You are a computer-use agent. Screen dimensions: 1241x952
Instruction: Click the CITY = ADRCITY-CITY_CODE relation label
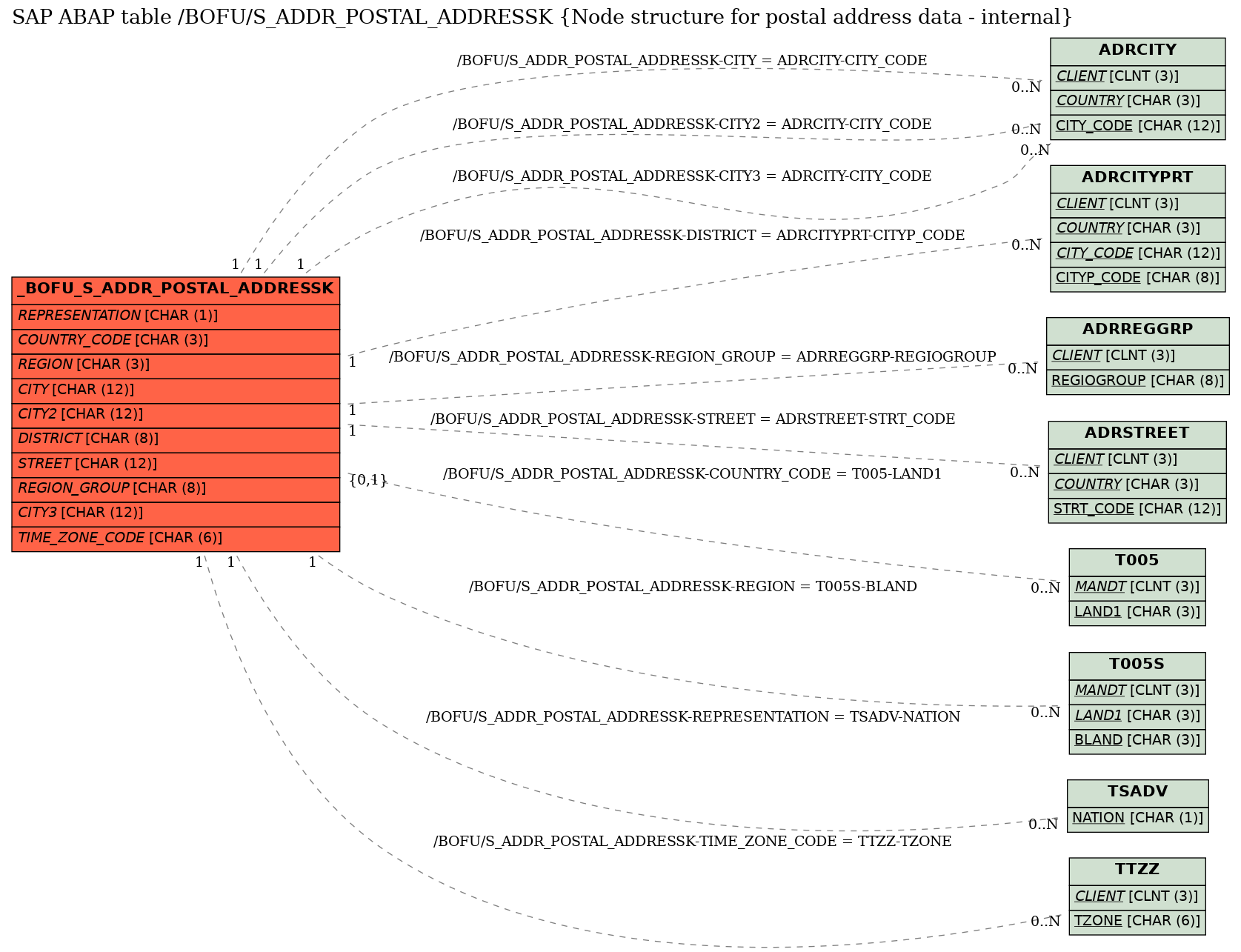click(692, 61)
